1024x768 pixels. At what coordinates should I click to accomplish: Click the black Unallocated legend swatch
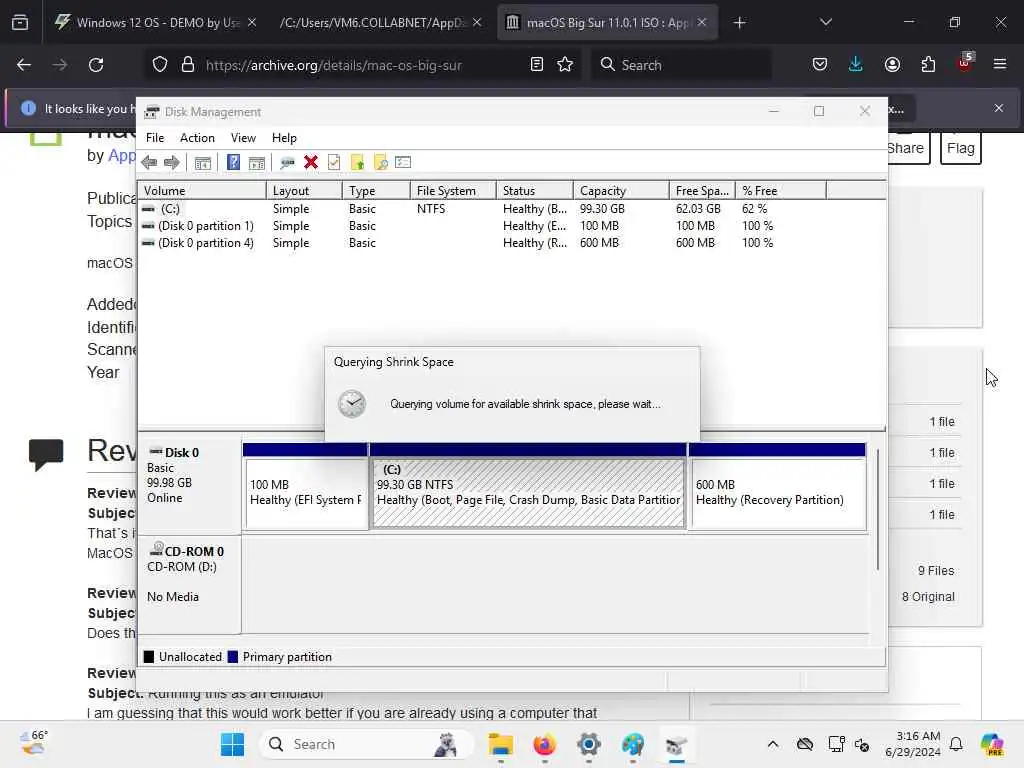[149, 657]
